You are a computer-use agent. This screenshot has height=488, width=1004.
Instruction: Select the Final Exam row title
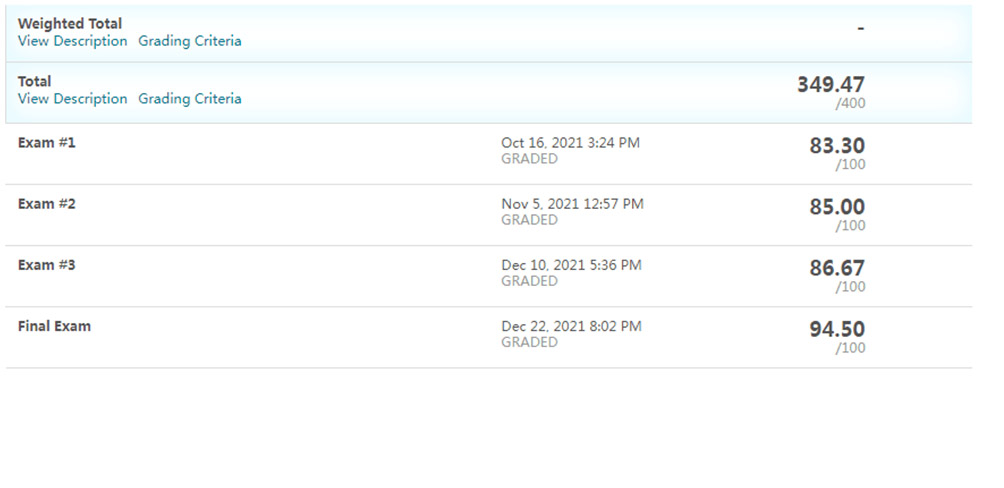(x=54, y=326)
